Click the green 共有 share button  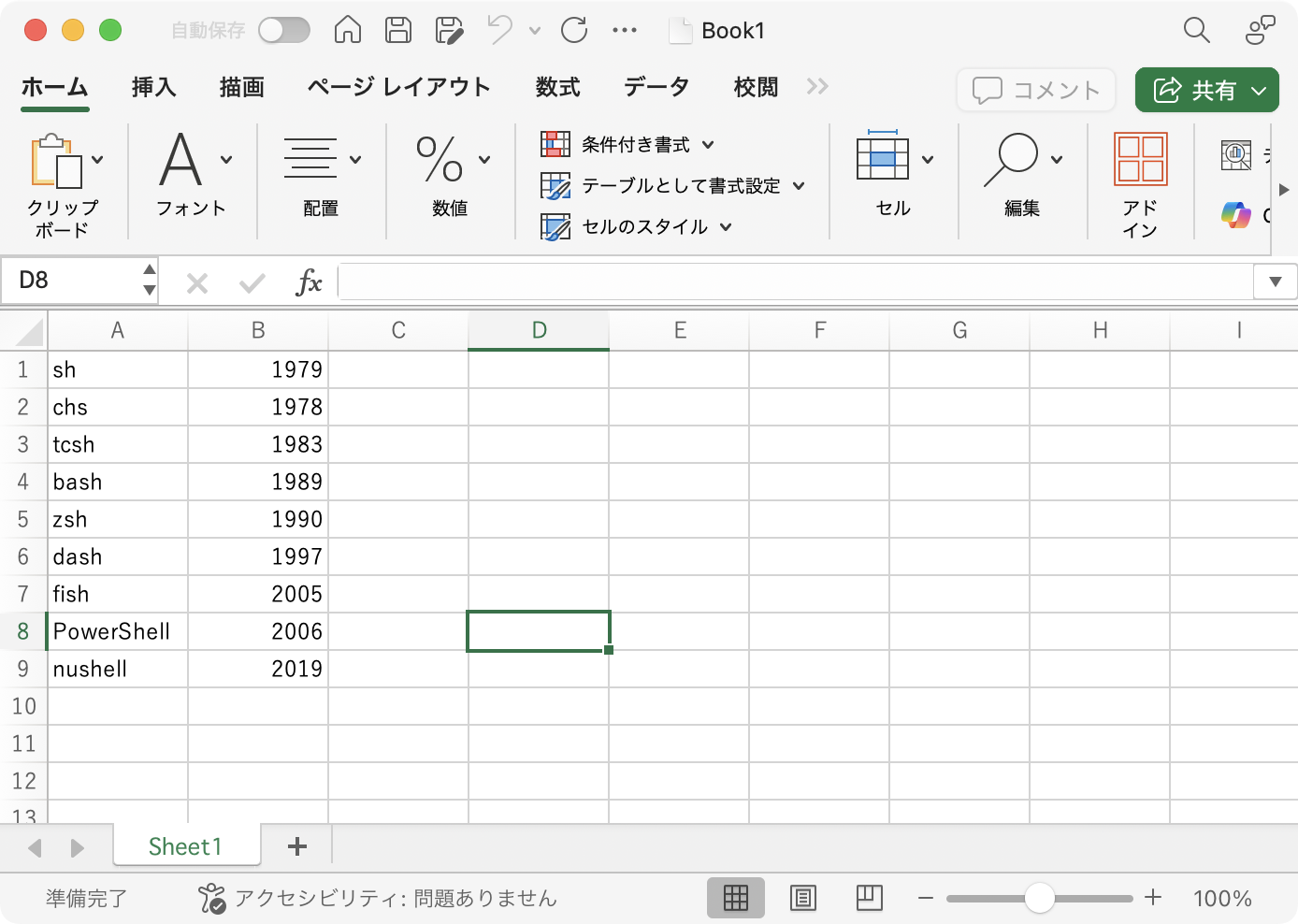point(1206,90)
